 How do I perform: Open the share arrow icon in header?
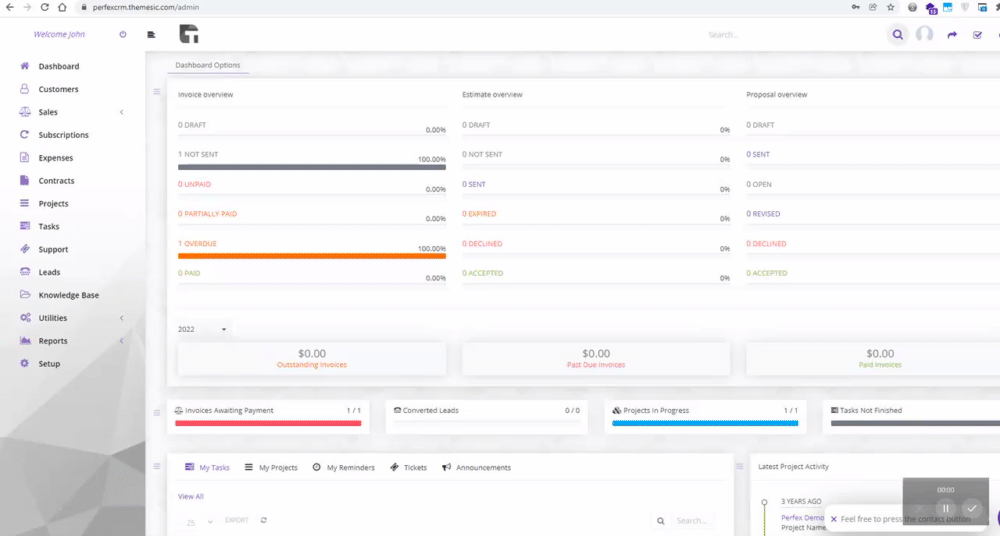click(952, 35)
